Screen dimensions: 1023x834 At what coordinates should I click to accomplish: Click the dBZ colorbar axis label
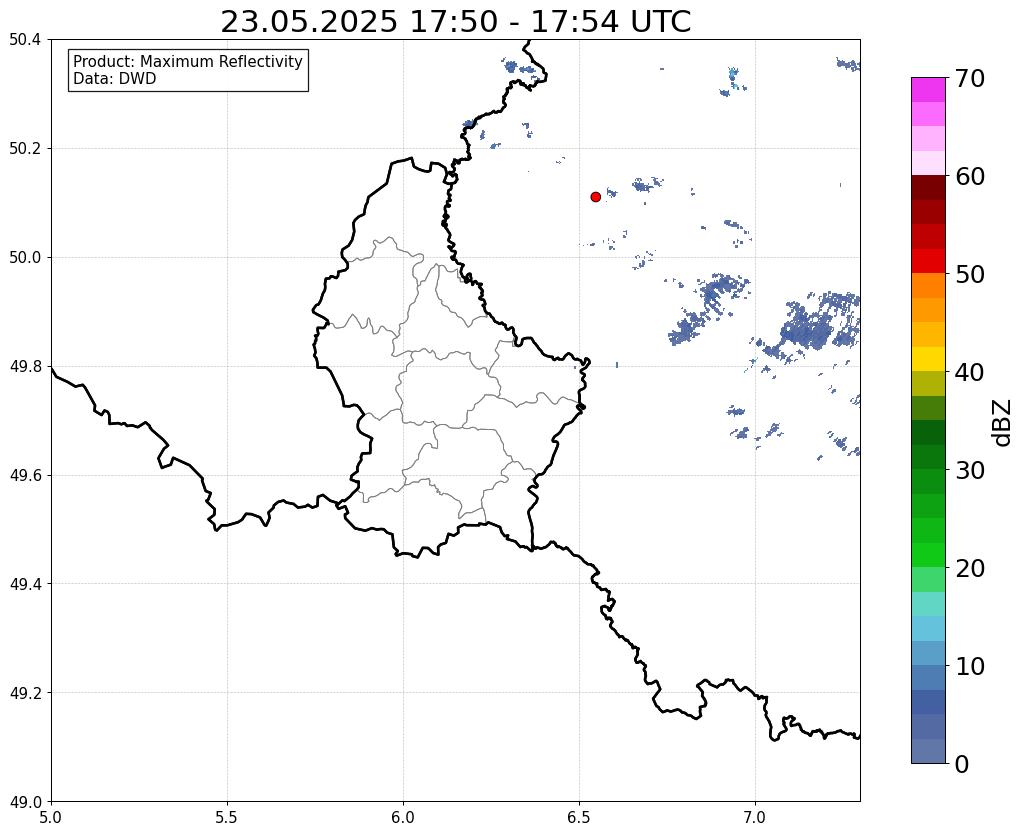[1003, 423]
